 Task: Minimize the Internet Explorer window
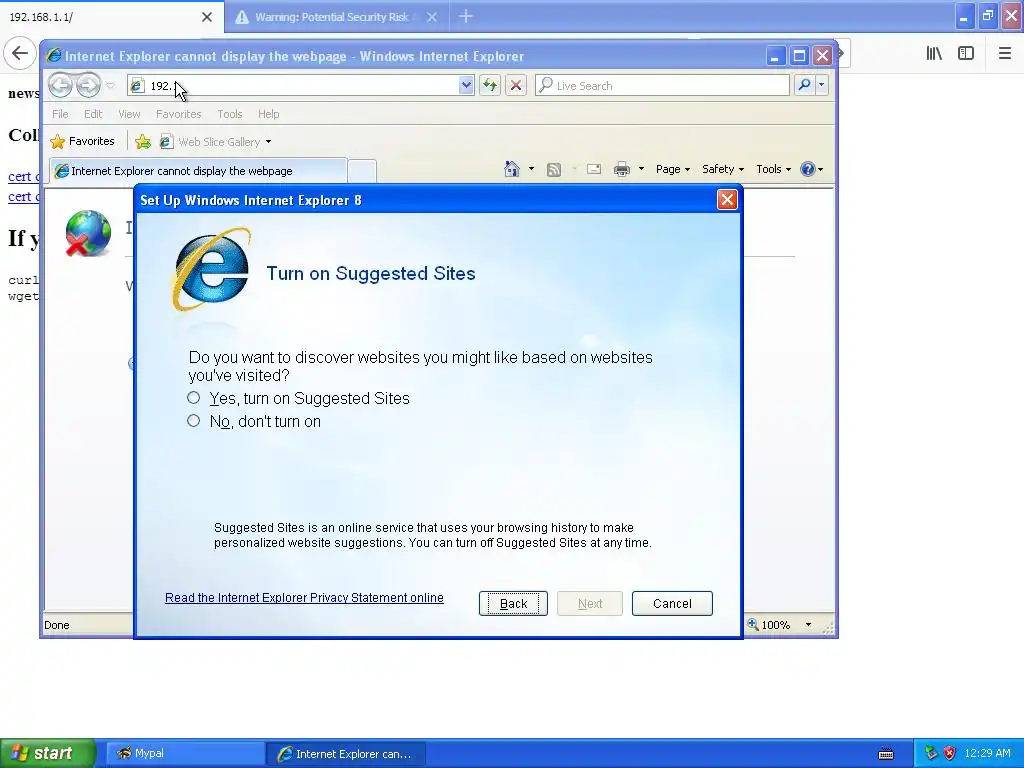click(x=775, y=56)
